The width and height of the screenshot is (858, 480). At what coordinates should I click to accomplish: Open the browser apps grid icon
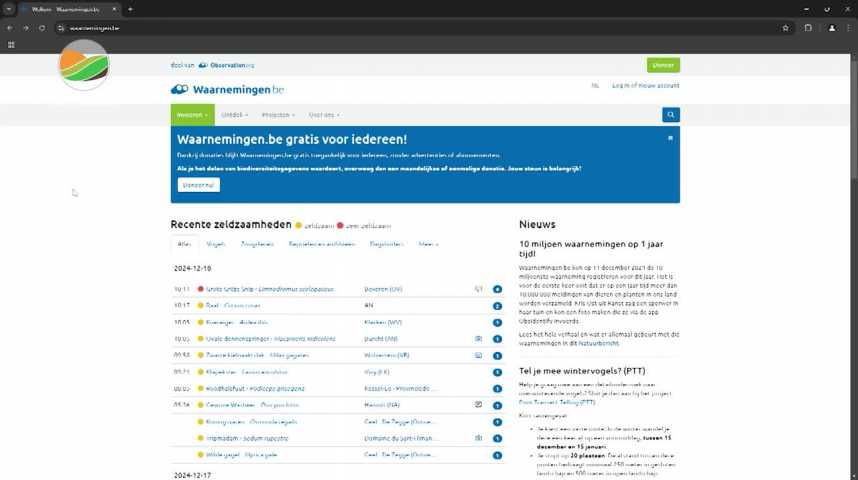[x=11, y=44]
